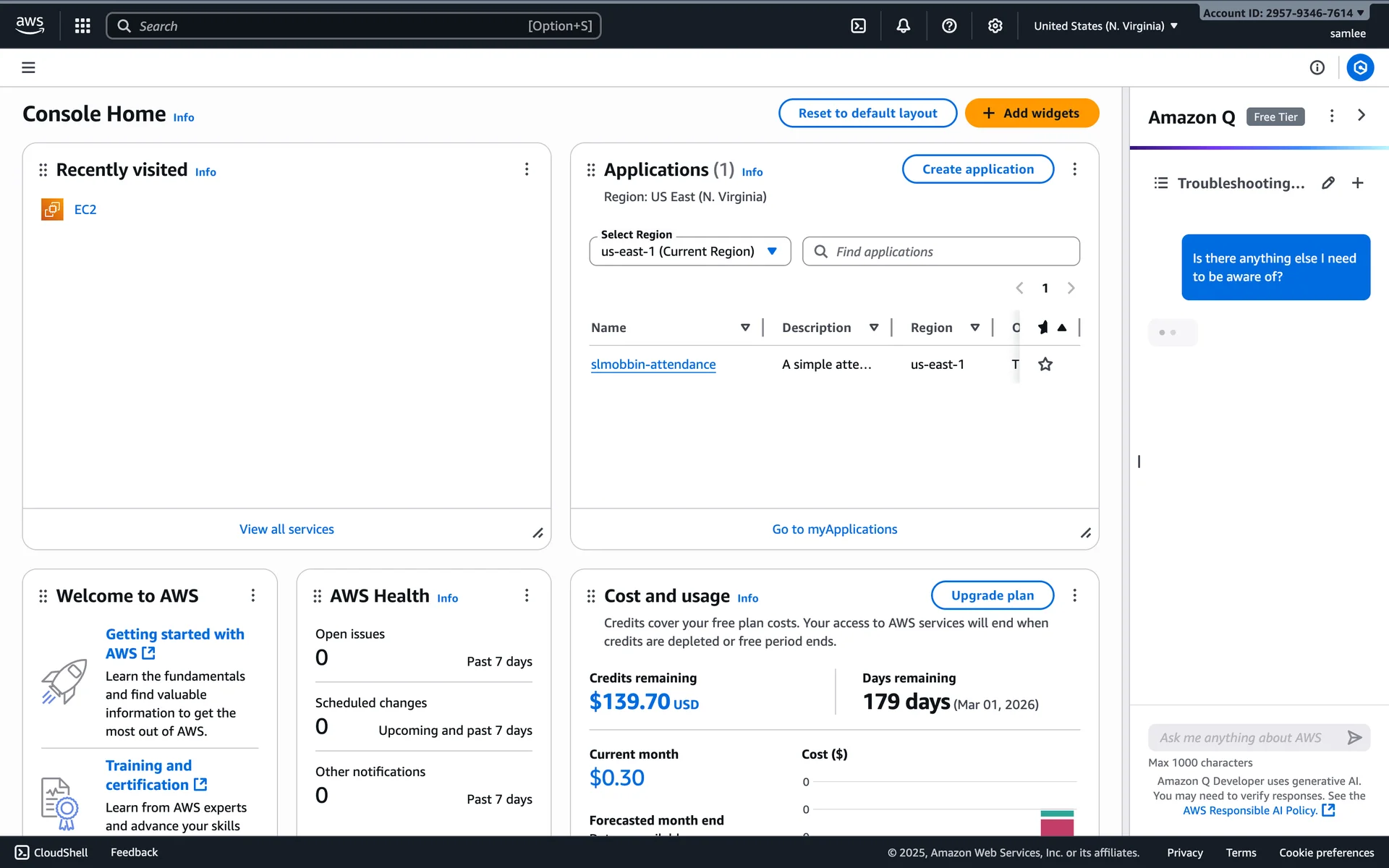Collapse the Amazon Q panel with chevron
Image resolution: width=1389 pixels, height=868 pixels.
[1362, 116]
